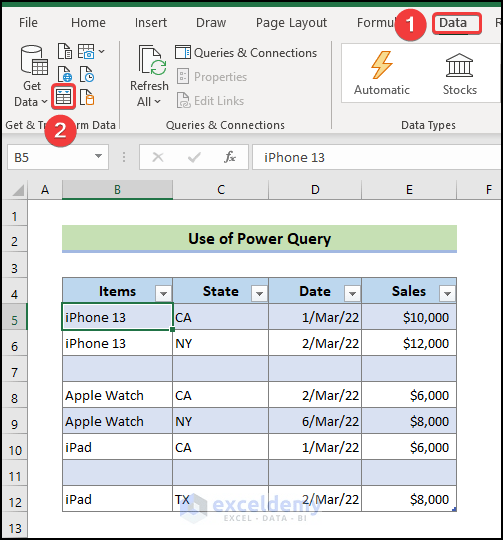Viewport: 503px width, 540px height.
Task: Expand the Name Box dropdown arrow
Action: tap(98, 156)
